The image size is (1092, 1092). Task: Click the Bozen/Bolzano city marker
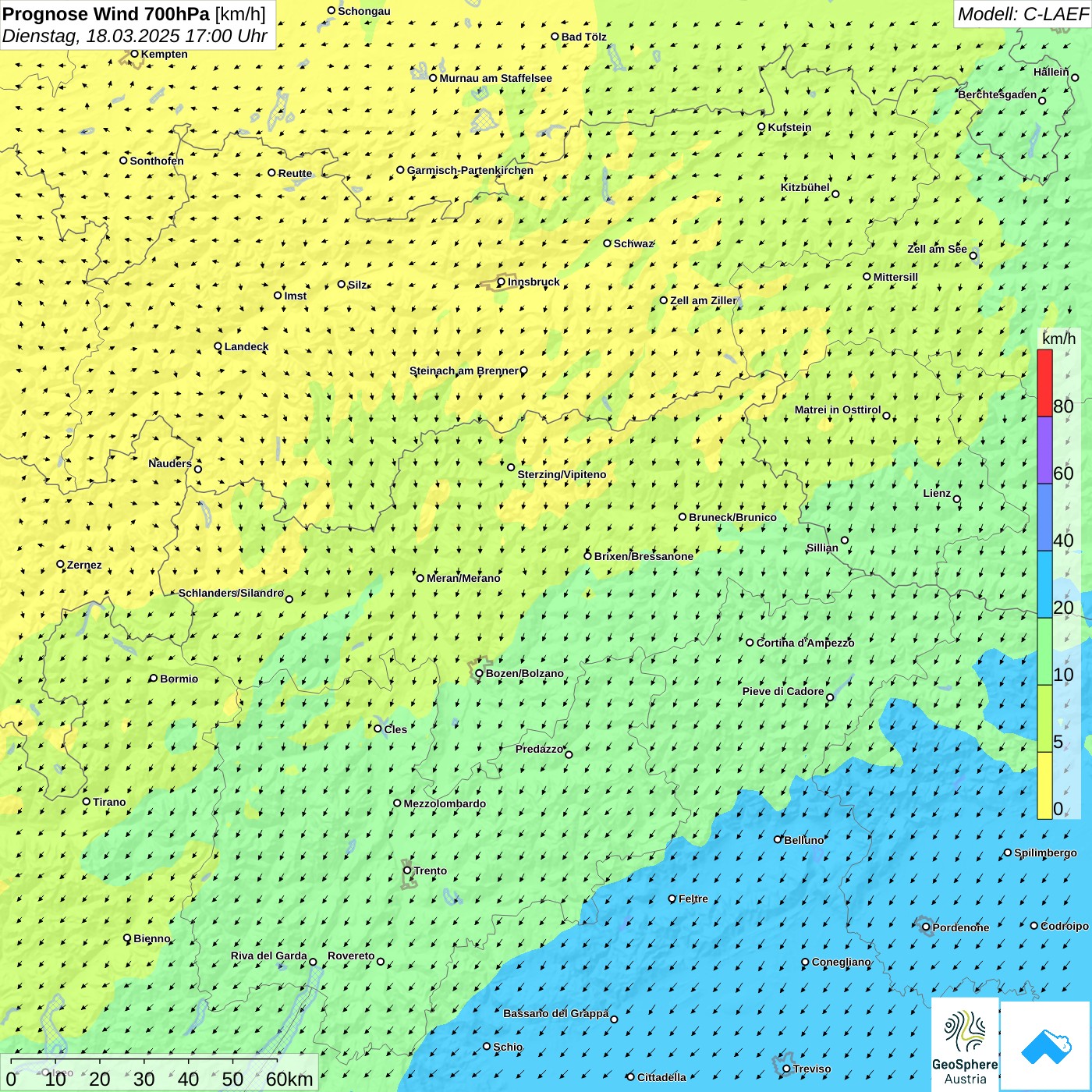pos(480,673)
